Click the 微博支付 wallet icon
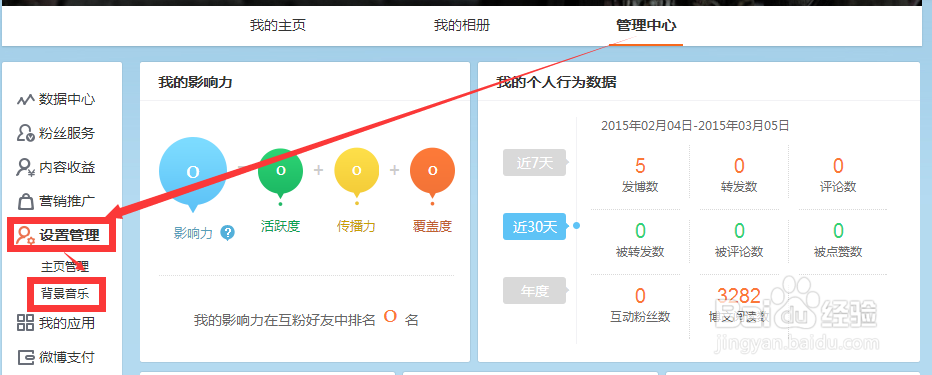The image size is (932, 375). click(x=26, y=357)
